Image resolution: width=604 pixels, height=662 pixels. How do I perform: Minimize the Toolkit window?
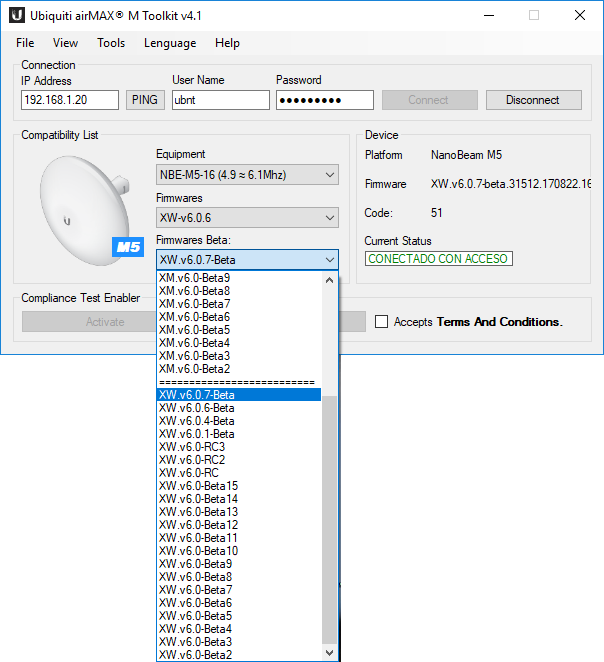coord(489,16)
